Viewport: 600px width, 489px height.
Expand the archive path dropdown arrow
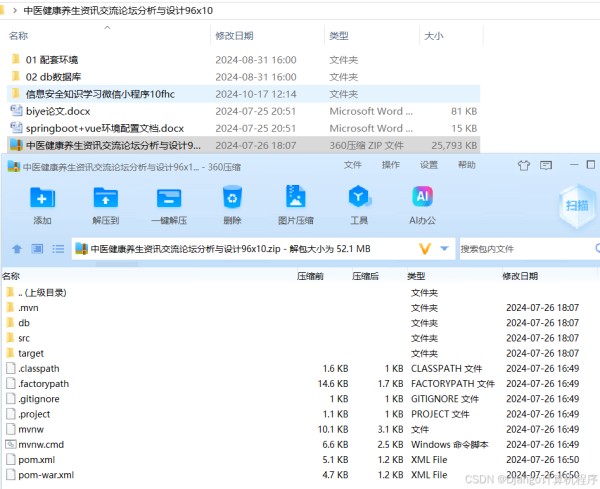click(444, 249)
